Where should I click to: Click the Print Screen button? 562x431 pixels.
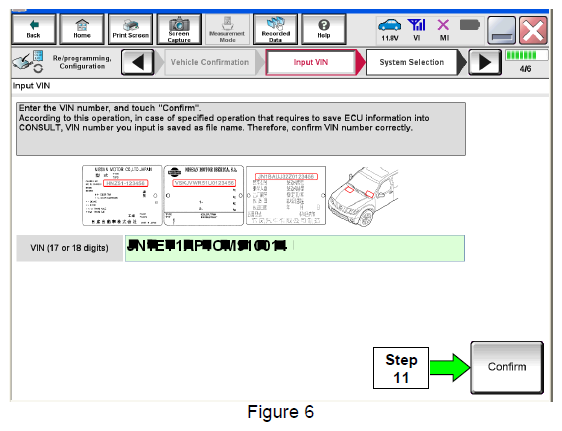pos(130,29)
